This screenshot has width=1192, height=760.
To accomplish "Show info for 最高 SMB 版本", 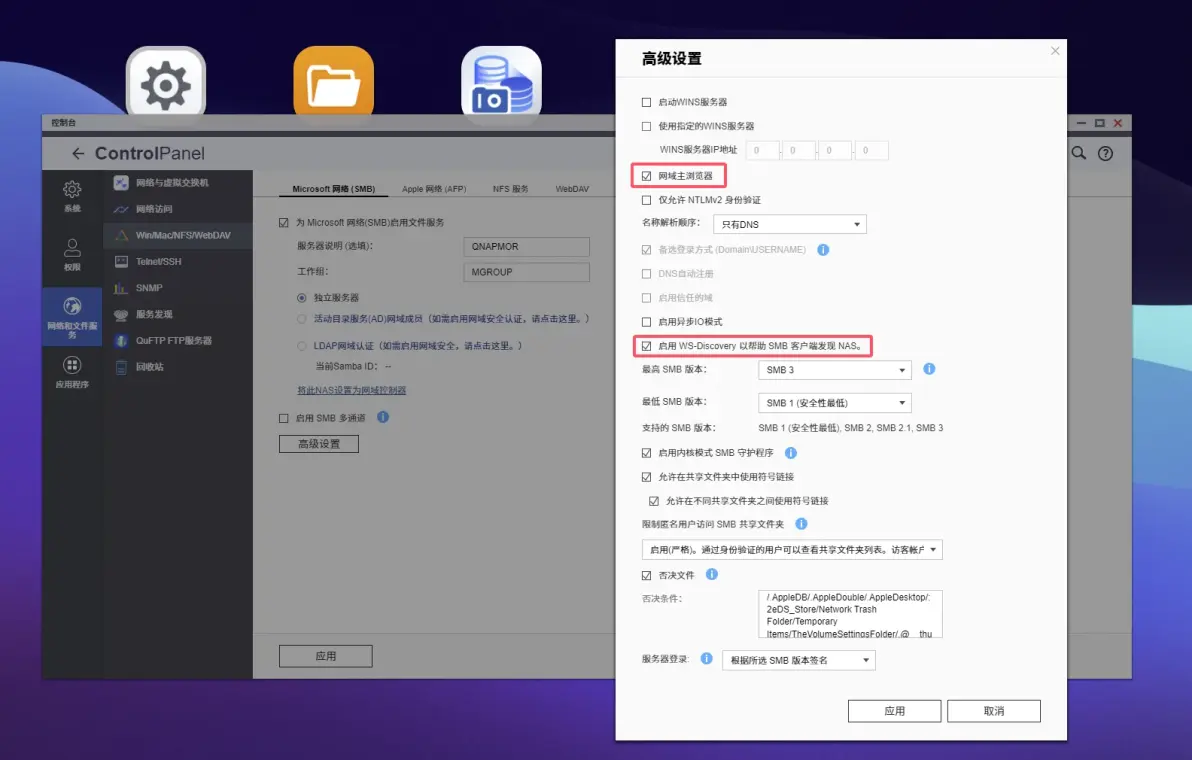I will (929, 369).
